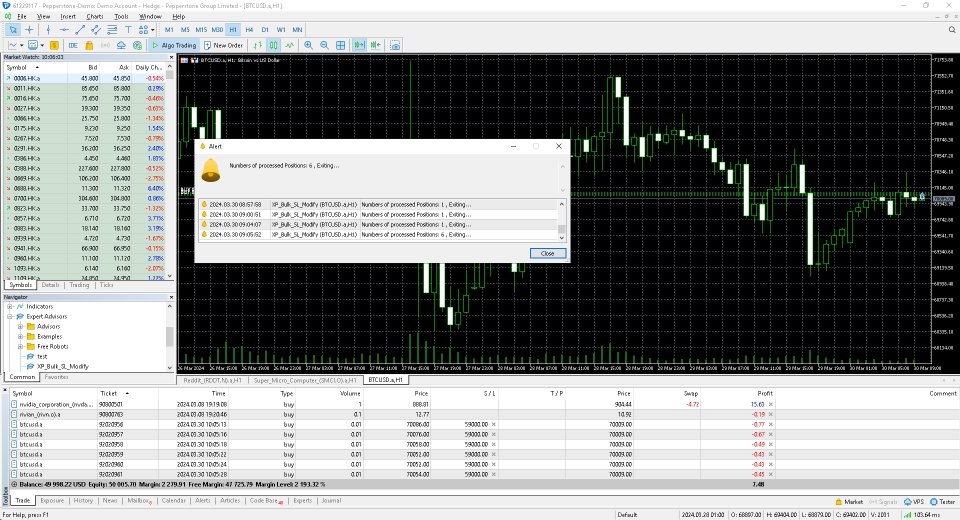The image size is (960, 520).
Task: Switch chart to bar chart mode
Action: click(x=258, y=45)
